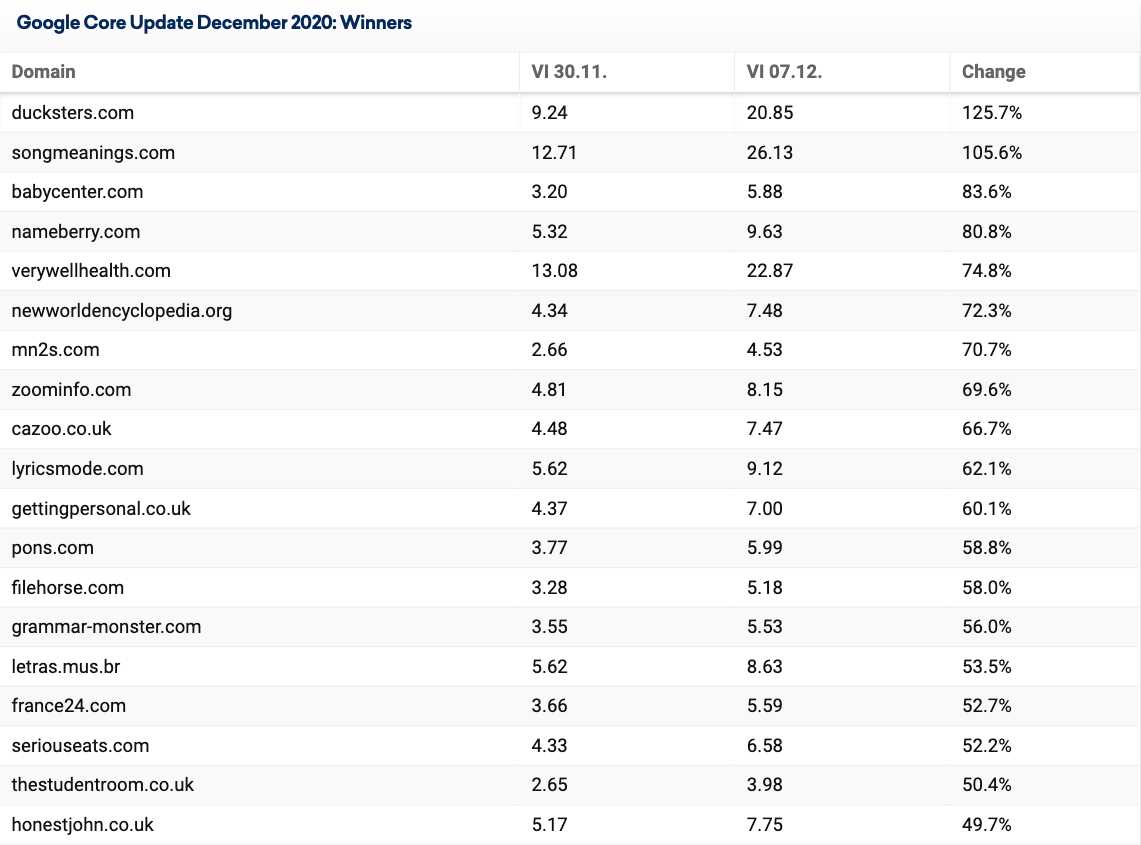Click the 9.12 value in lyricsmode.com row
1141x845 pixels.
765,469
